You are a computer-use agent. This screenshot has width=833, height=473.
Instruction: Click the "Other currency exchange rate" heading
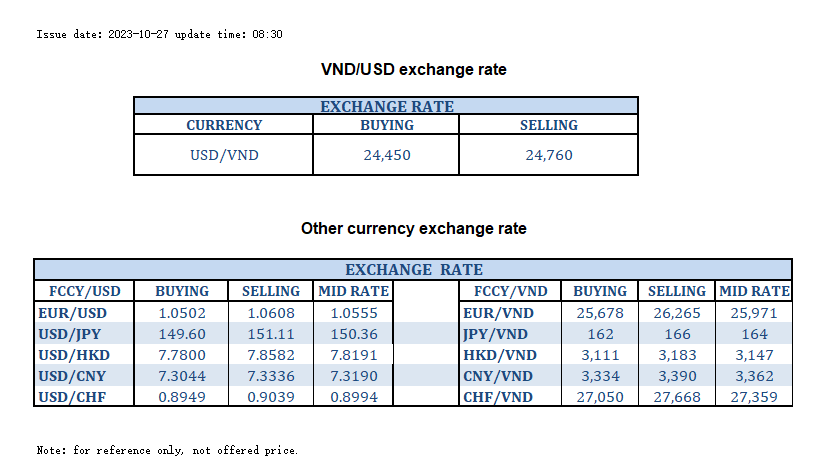tap(413, 229)
